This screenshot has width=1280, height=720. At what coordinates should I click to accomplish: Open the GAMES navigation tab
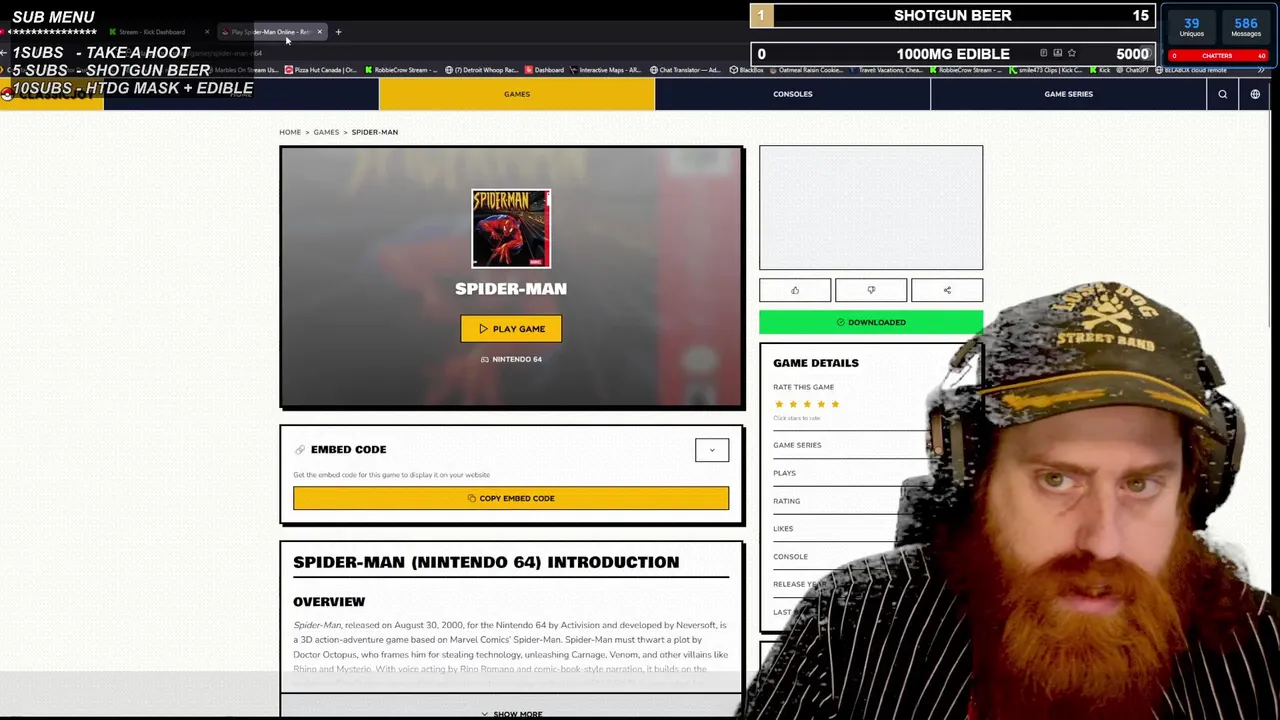pyautogui.click(x=517, y=94)
